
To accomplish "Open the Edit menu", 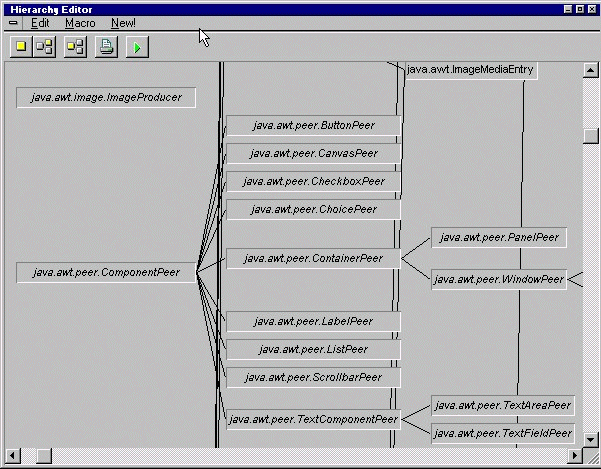I will pyautogui.click(x=40, y=23).
